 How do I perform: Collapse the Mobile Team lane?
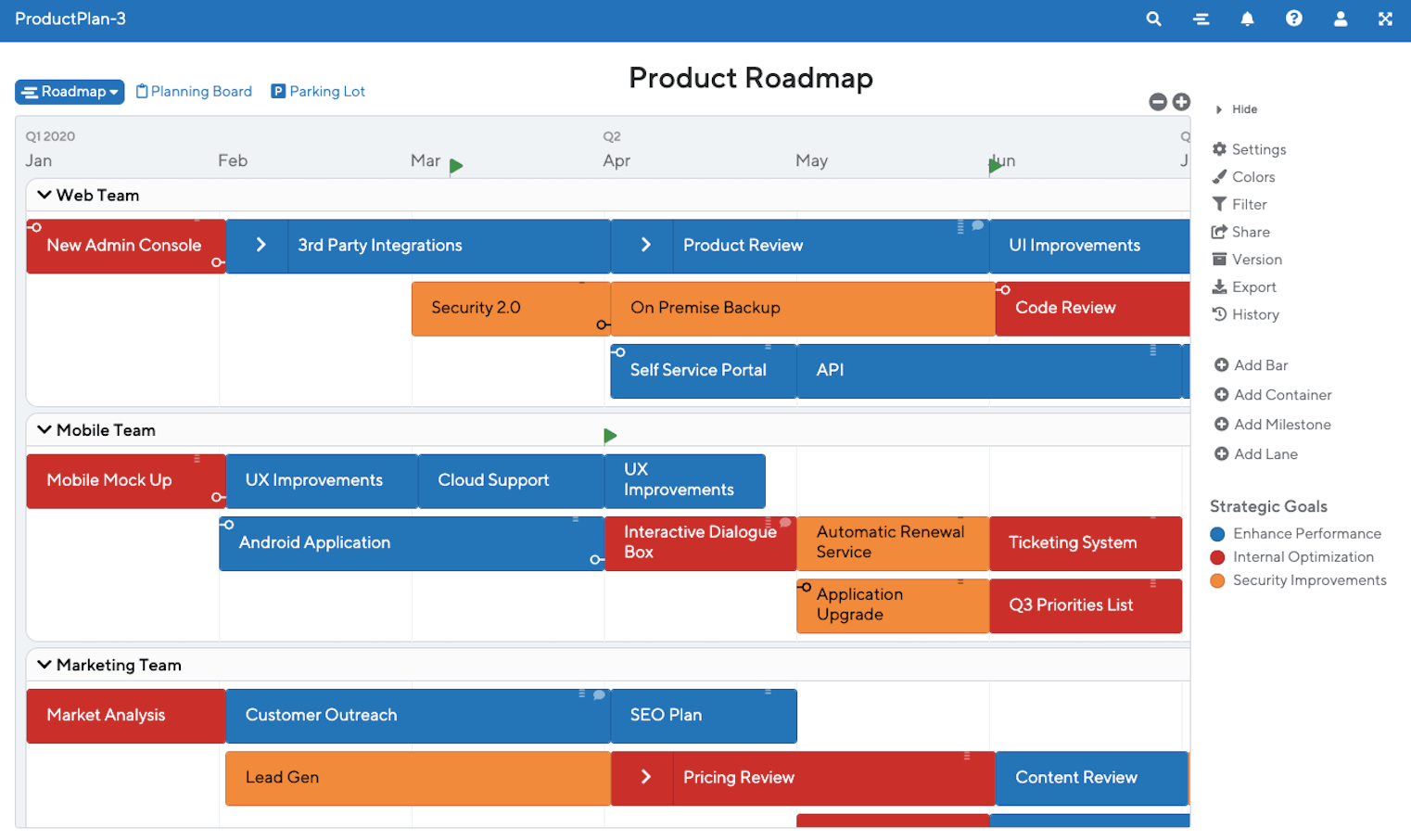44,429
